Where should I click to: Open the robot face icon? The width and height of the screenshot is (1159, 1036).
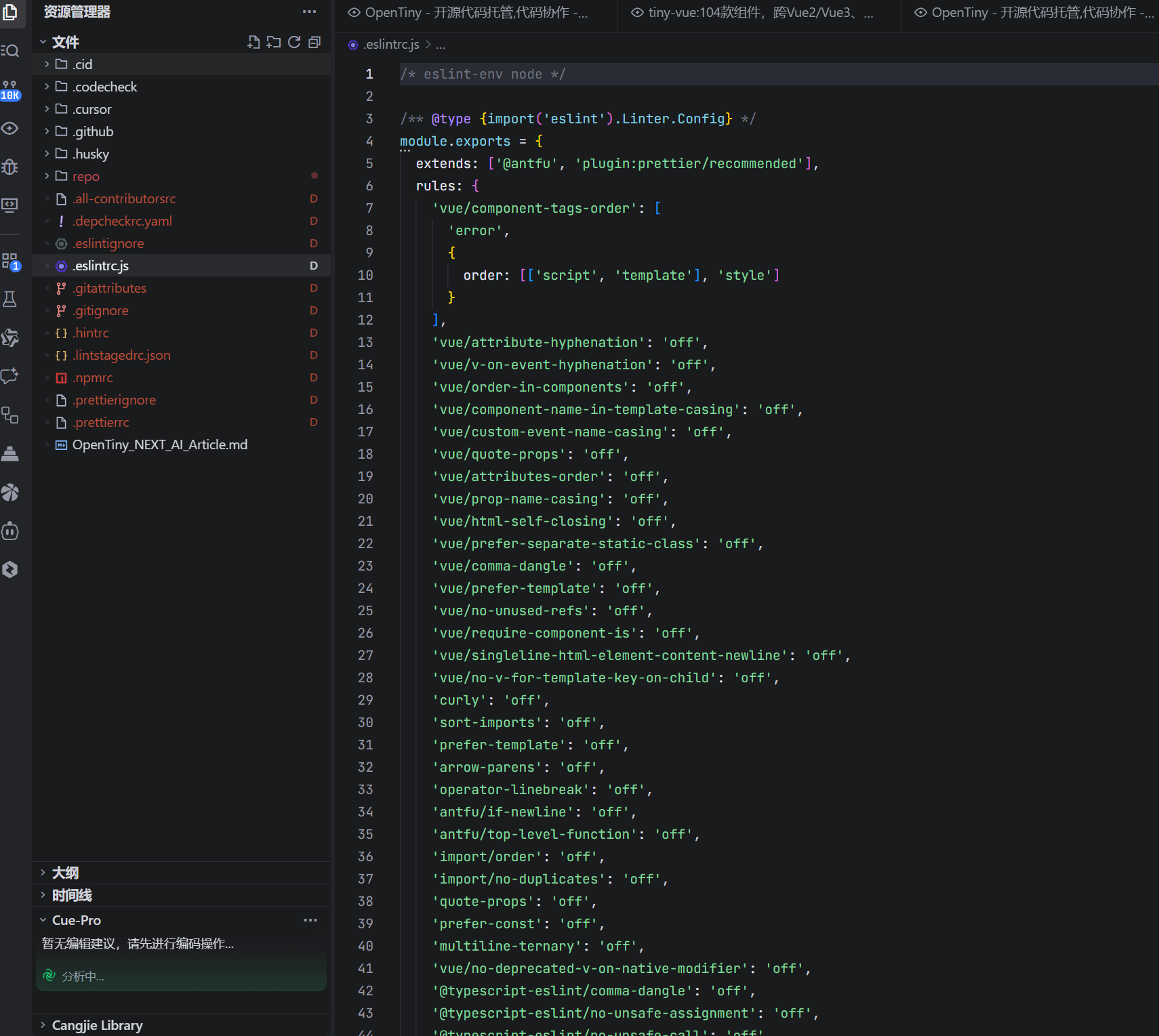[10, 531]
